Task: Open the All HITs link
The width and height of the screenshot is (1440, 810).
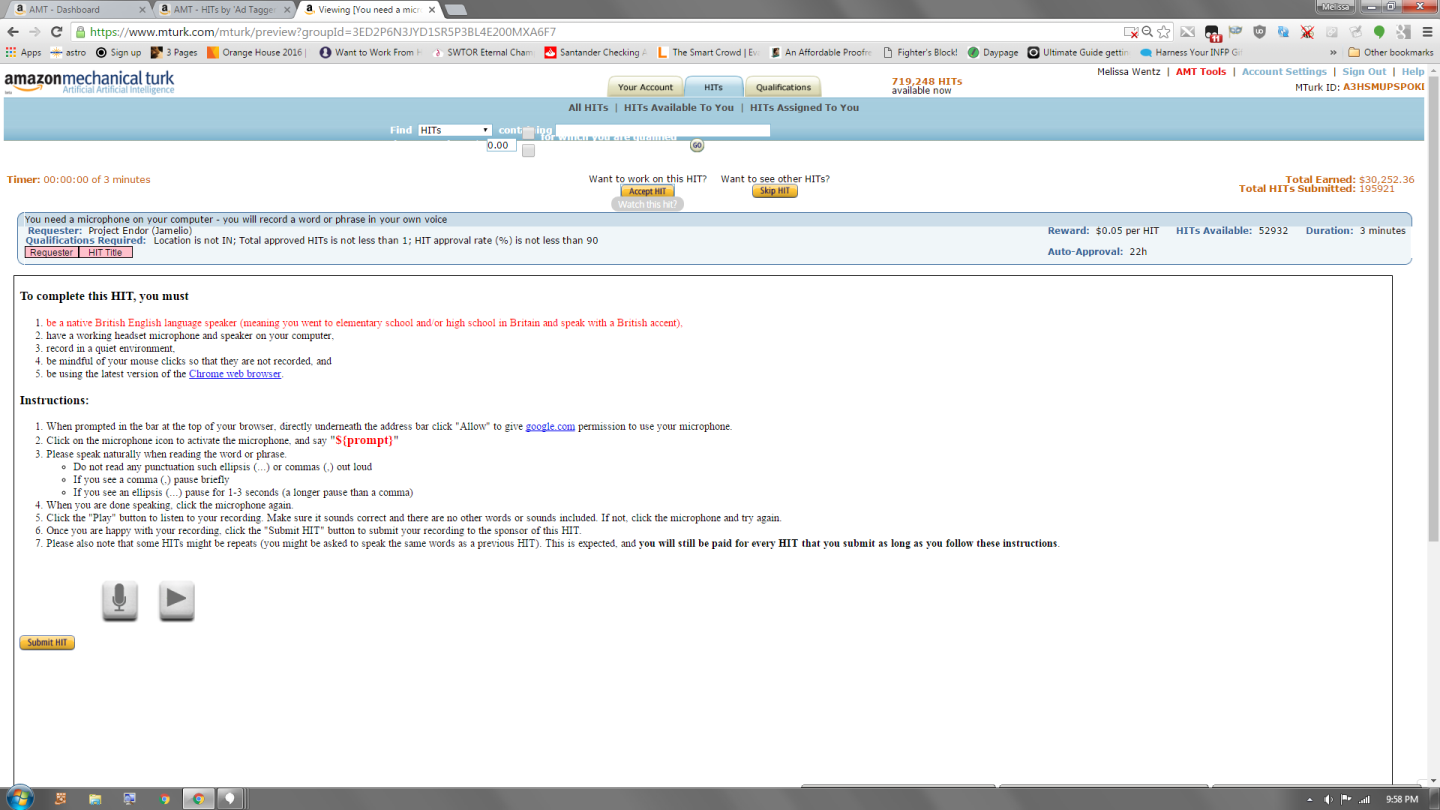Action: 588,107
